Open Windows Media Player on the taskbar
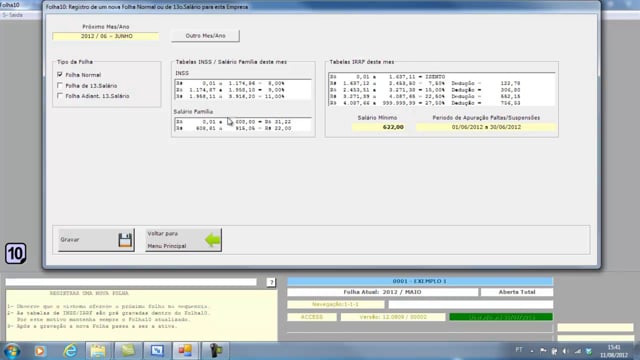 click(40, 351)
